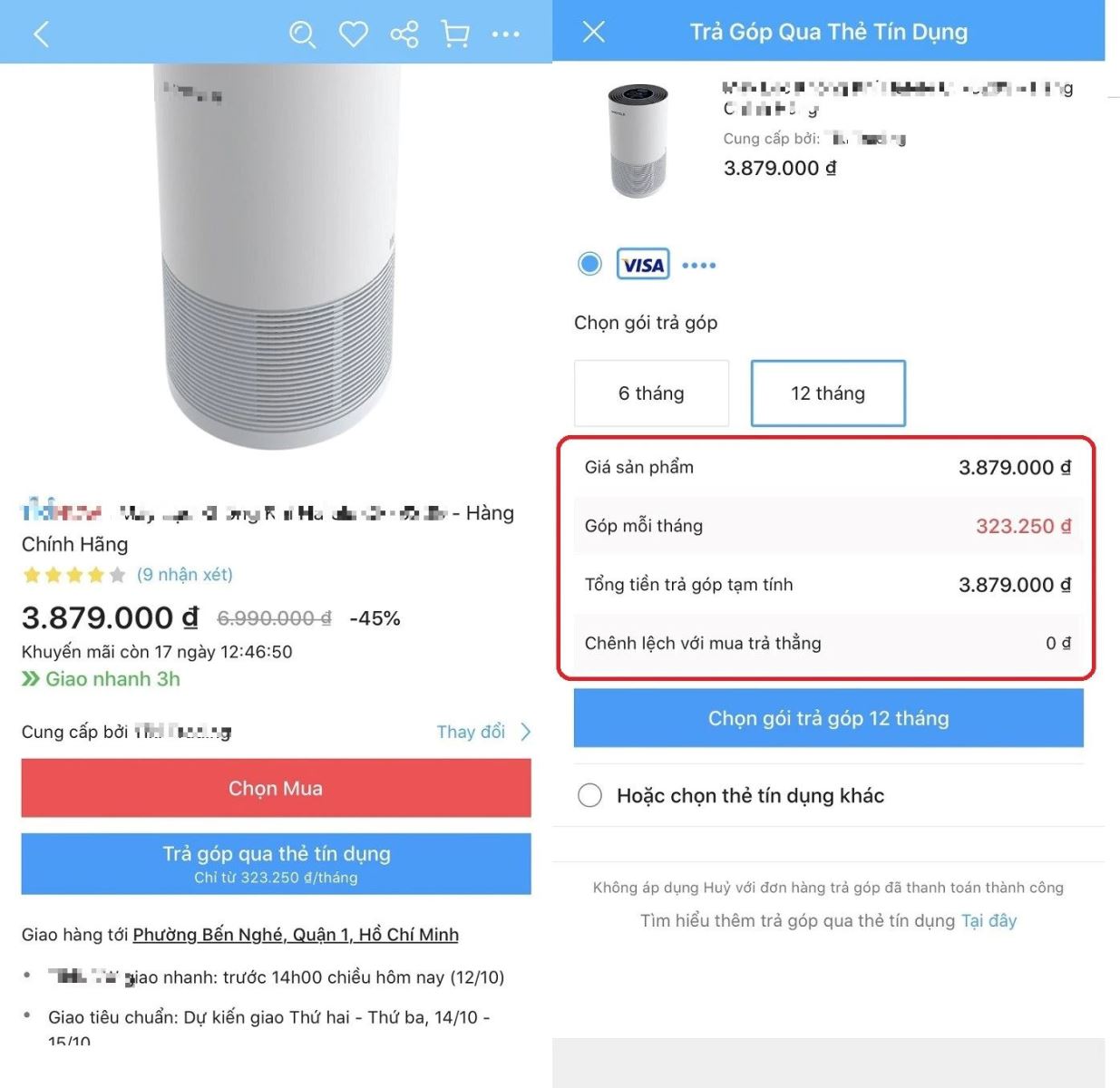The width and height of the screenshot is (1120, 1088).
Task: Open the shopping cart icon
Action: pyautogui.click(x=455, y=34)
